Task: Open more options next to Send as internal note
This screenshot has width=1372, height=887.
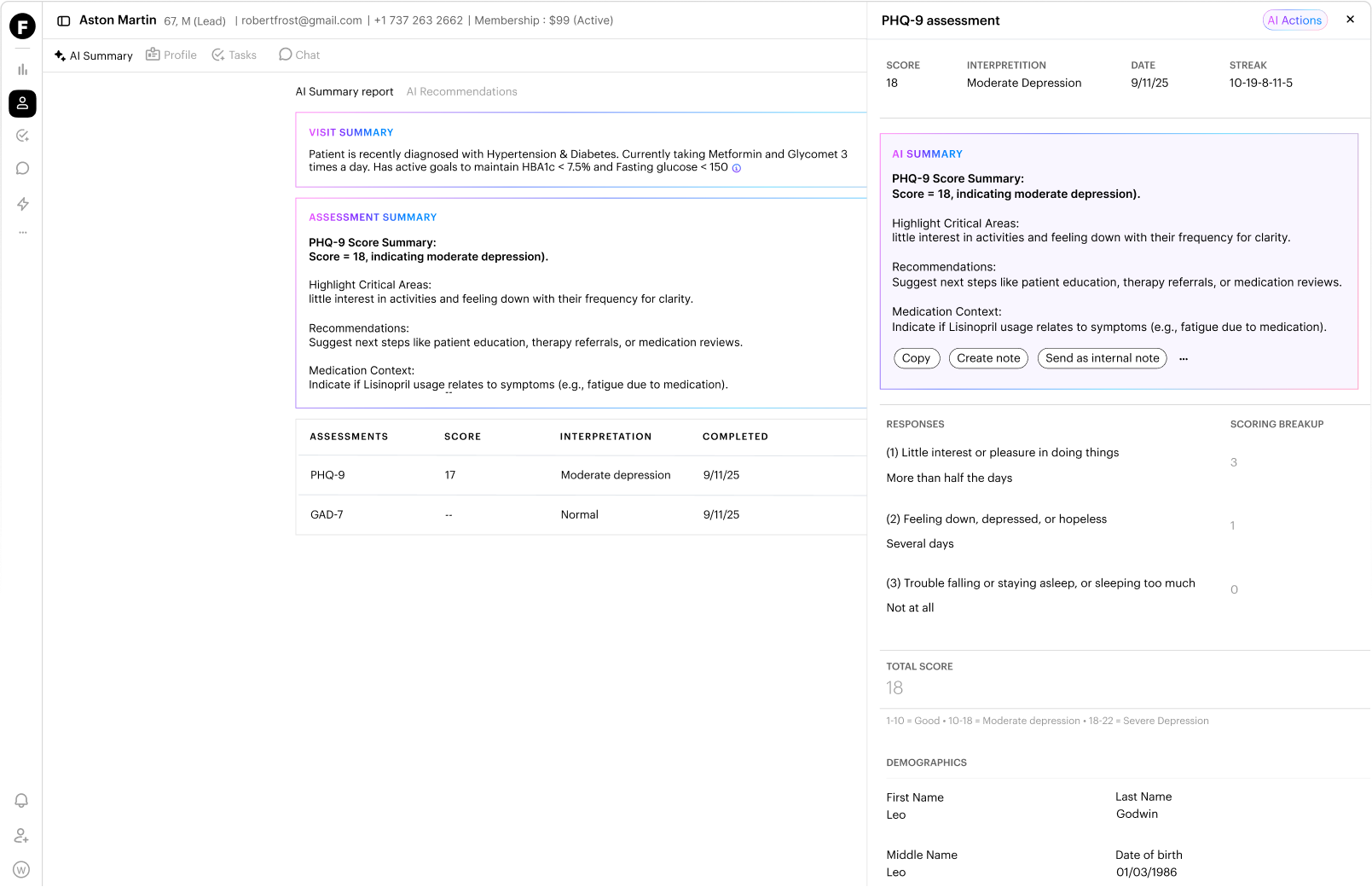Action: tap(1184, 359)
